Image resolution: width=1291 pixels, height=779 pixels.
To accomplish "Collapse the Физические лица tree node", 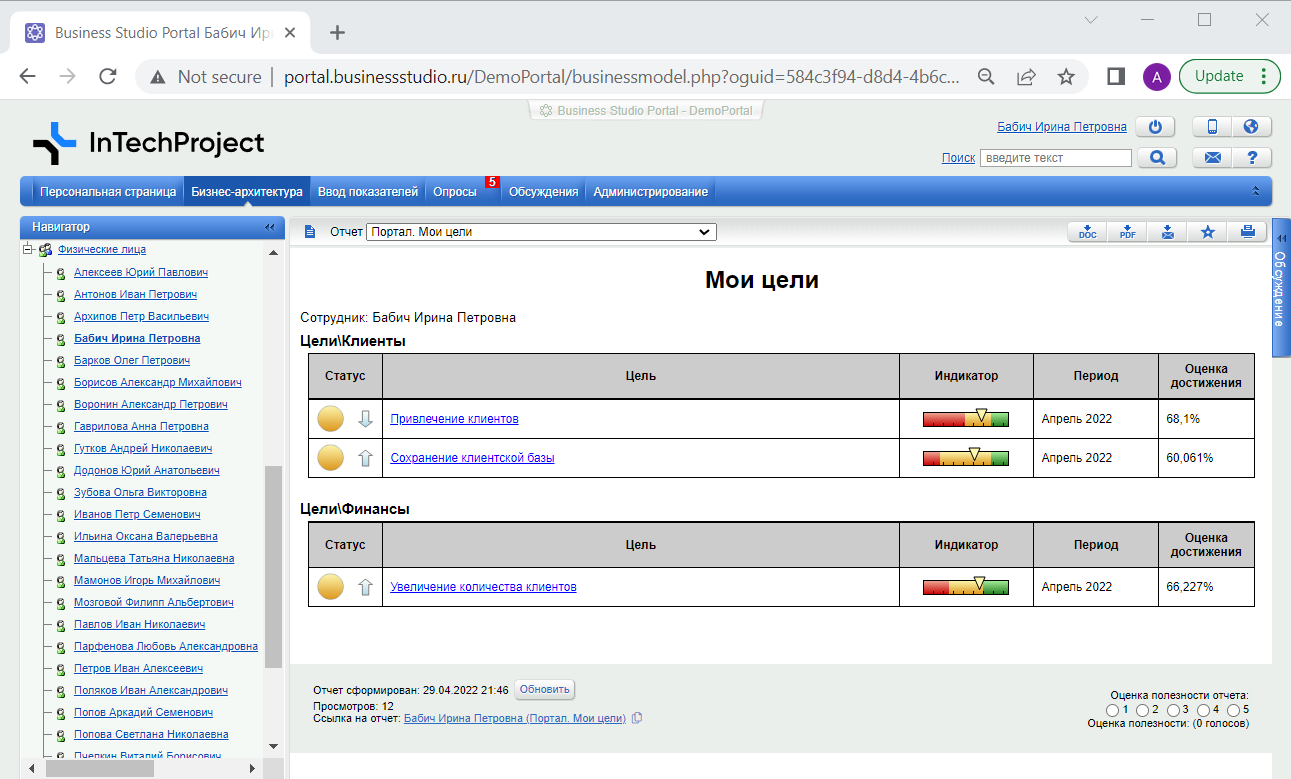I will coord(29,250).
